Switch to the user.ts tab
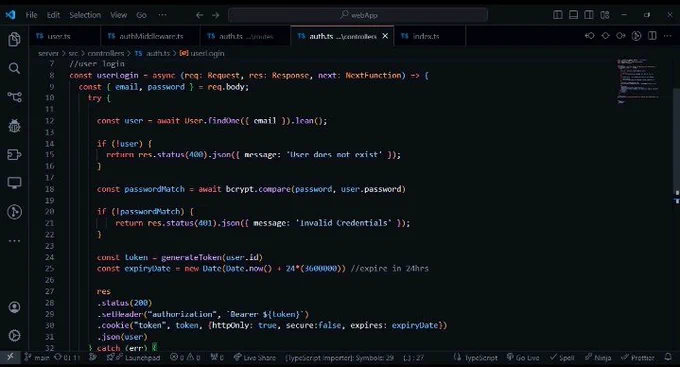Screen dimensions: 680x367 tap(65, 36)
